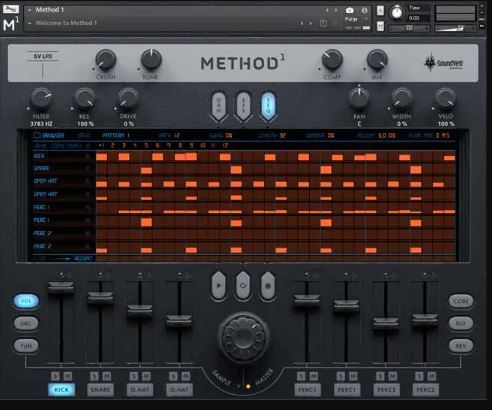
Task: Click the SNARE volume fader handle
Action: pos(100,297)
